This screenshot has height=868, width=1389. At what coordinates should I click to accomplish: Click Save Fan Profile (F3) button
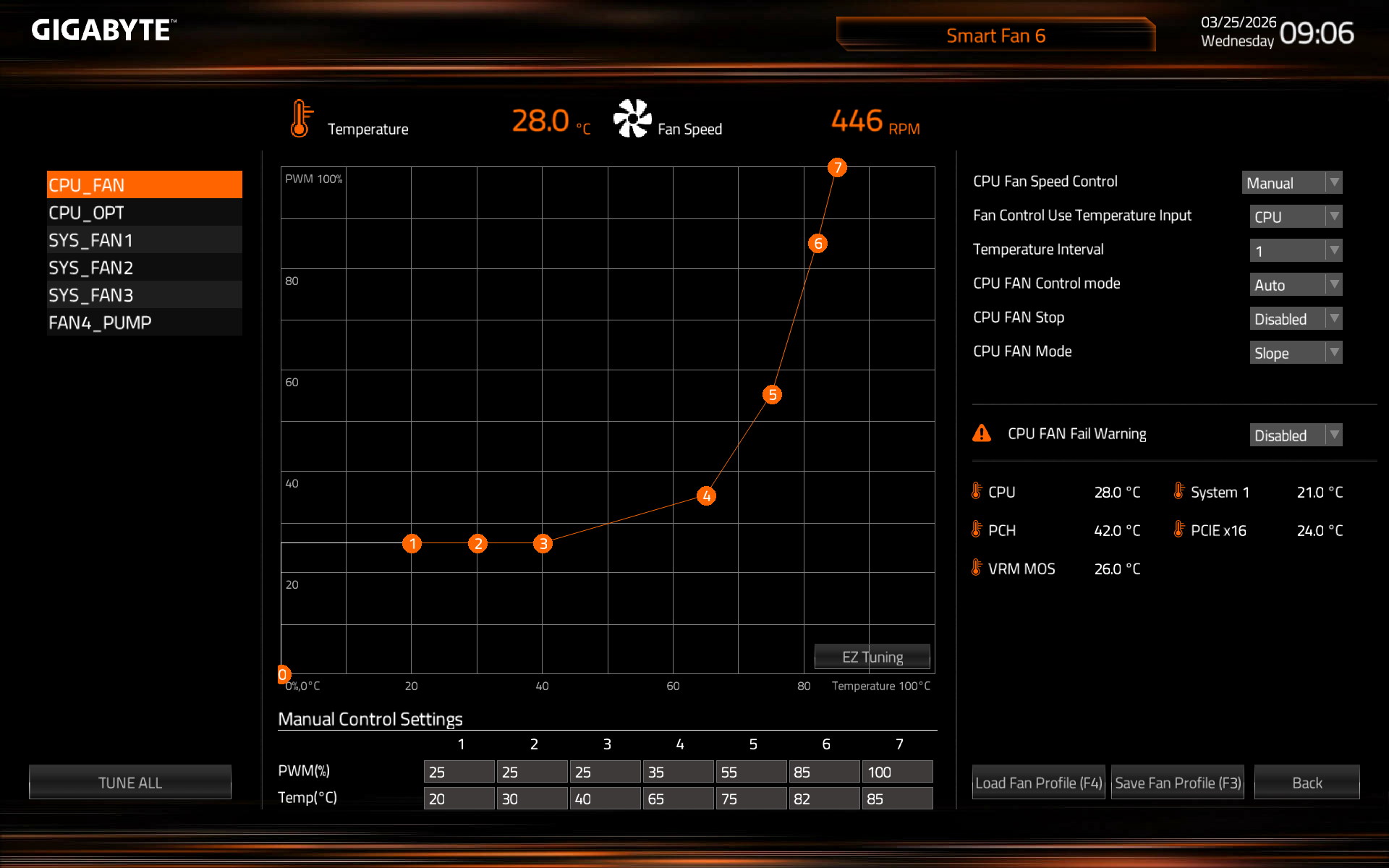pyautogui.click(x=1177, y=783)
